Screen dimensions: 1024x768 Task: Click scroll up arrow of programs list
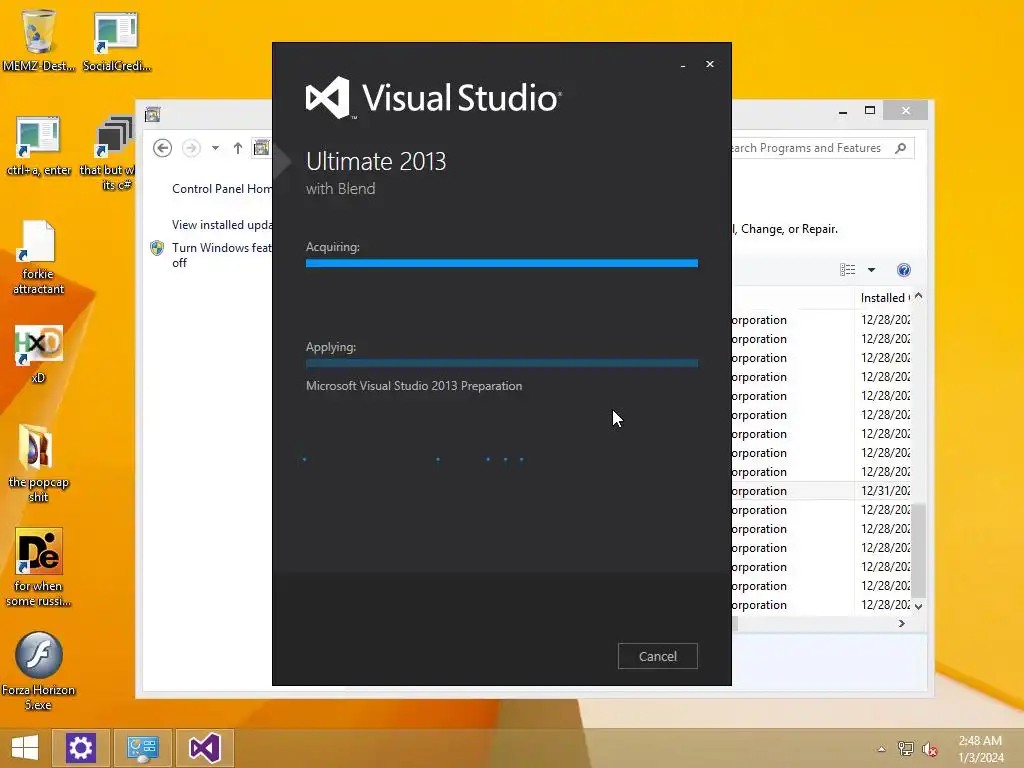(919, 296)
